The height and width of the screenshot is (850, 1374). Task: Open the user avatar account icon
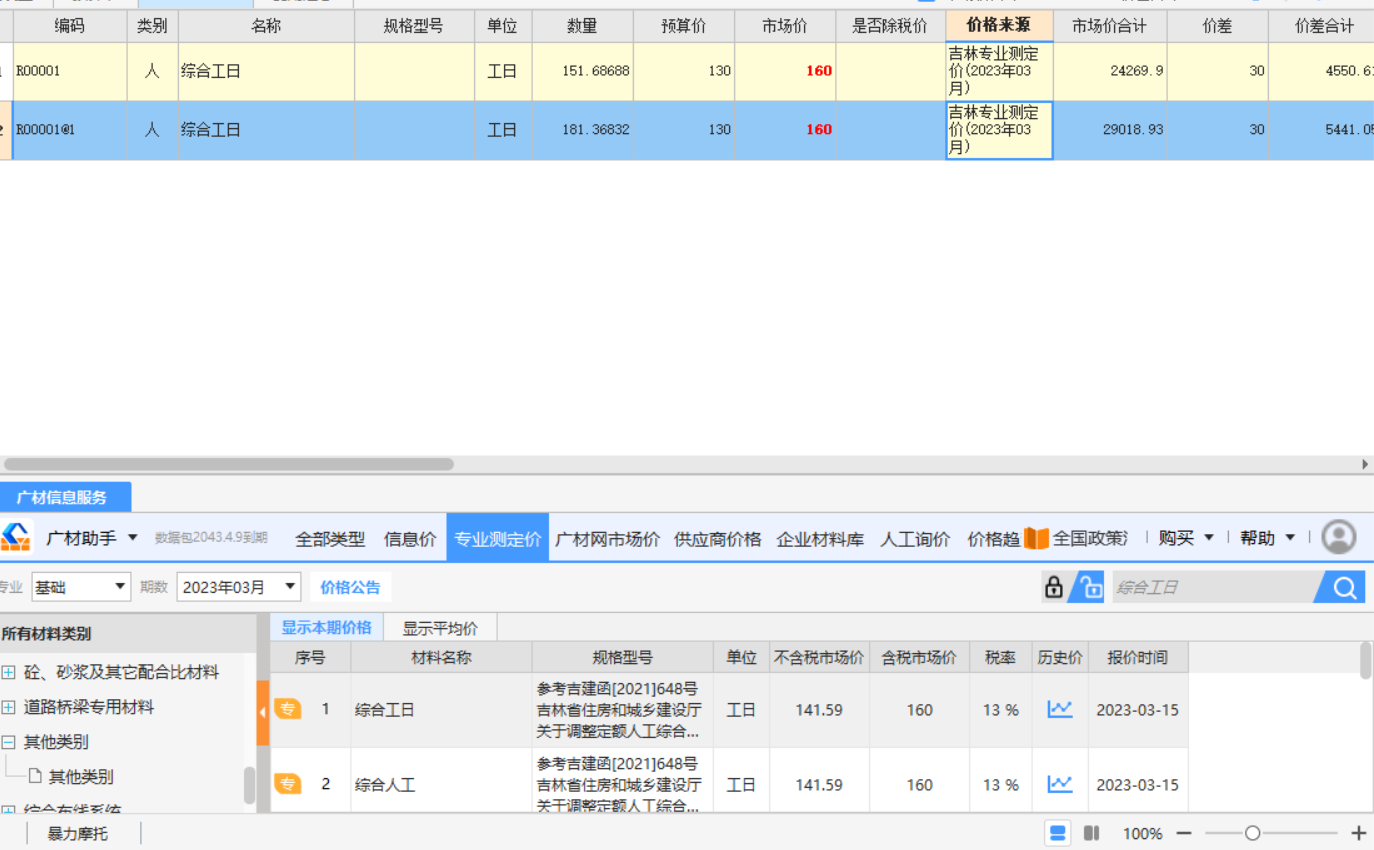click(1338, 538)
